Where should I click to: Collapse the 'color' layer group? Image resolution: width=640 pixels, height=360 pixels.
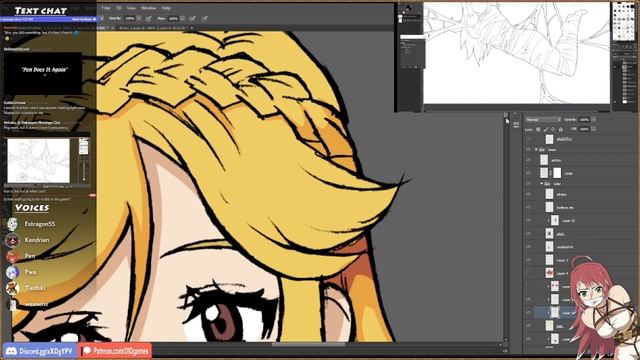(x=542, y=184)
